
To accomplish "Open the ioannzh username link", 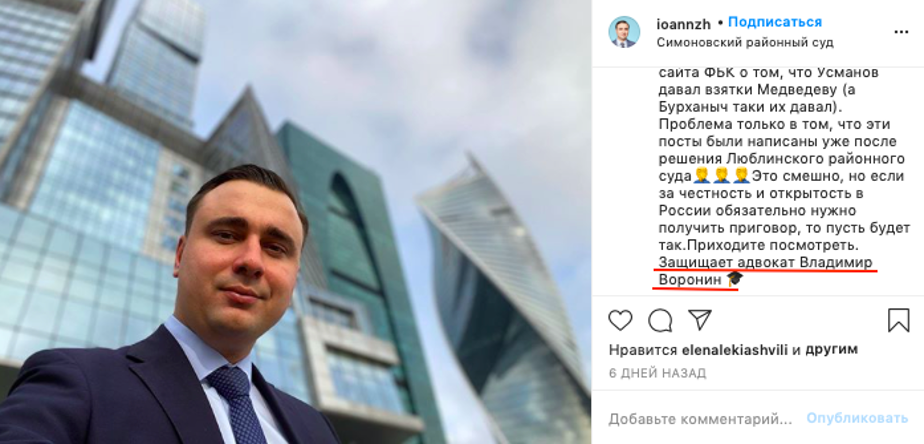I will pos(684,24).
